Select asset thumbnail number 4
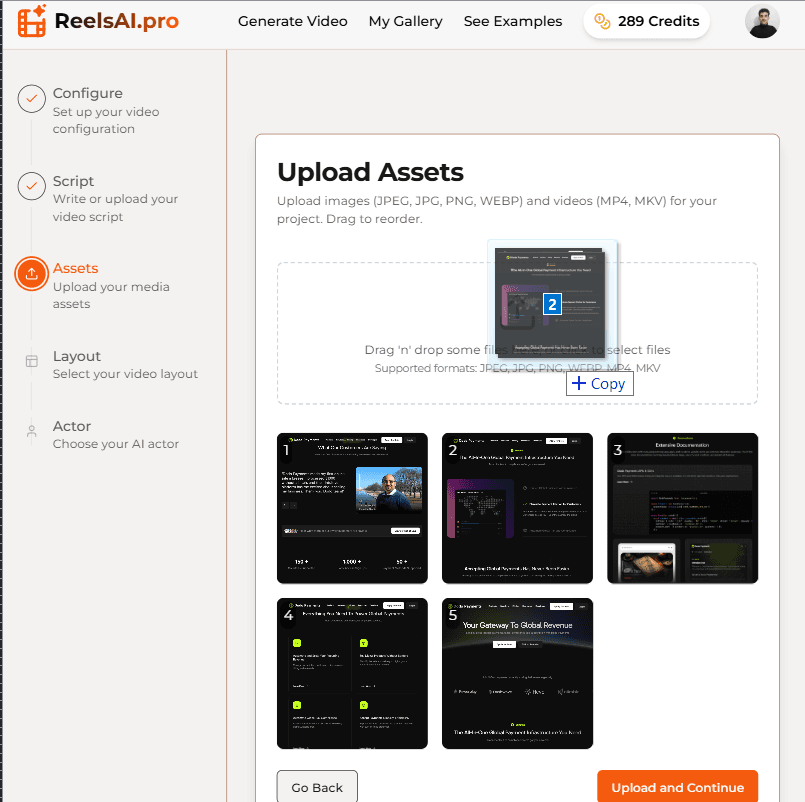The height and width of the screenshot is (802, 805). tap(352, 673)
